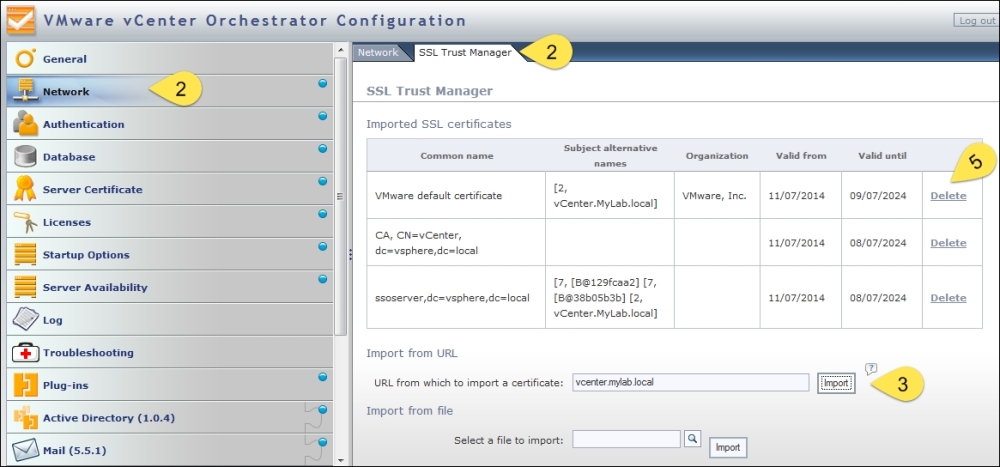
Task: Open Mail (5.5.1) plug-in settings
Action: 170,450
